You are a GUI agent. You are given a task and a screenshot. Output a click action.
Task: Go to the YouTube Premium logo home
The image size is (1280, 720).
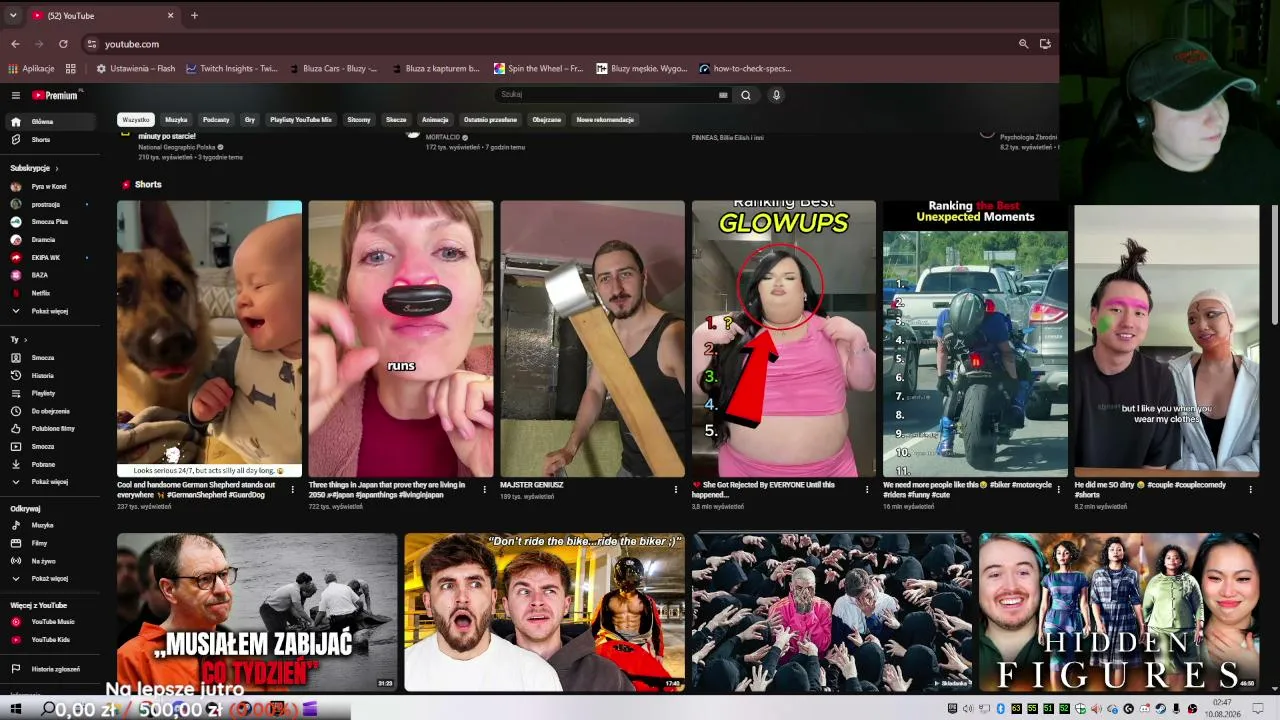coord(55,95)
